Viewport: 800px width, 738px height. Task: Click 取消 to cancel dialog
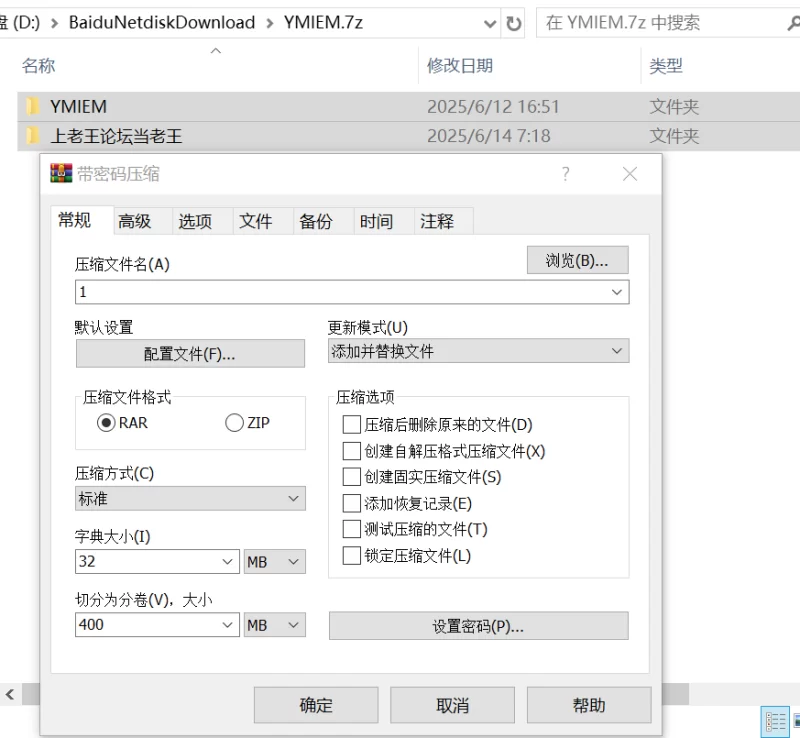(453, 705)
